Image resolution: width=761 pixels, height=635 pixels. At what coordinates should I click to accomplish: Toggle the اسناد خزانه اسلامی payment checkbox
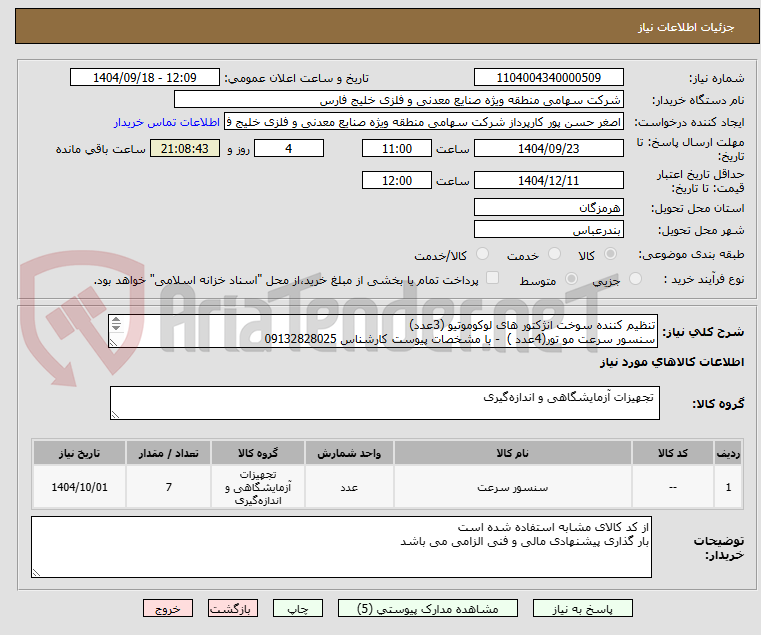tap(492, 278)
